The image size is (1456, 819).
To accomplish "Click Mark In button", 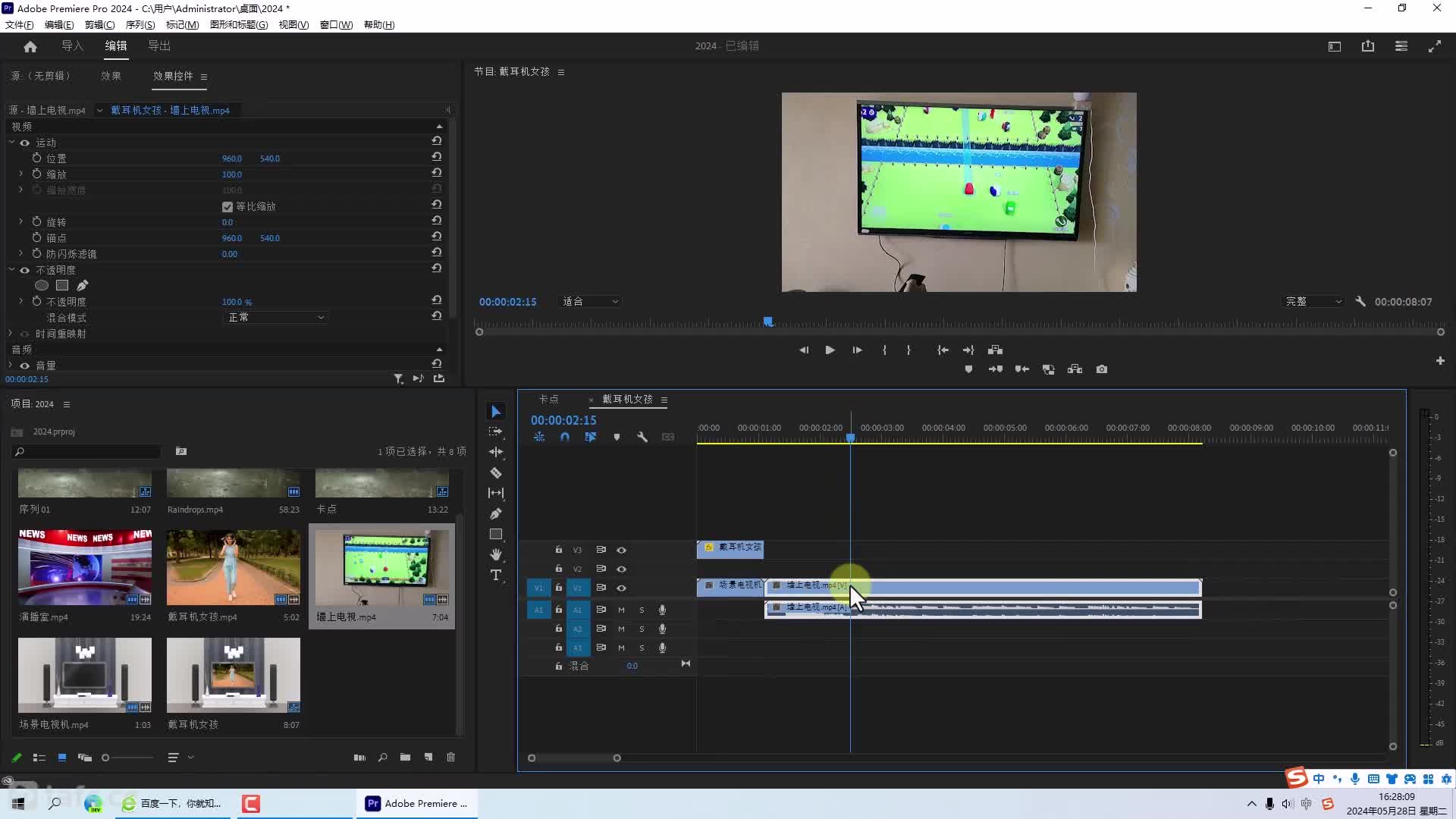I will click(x=884, y=350).
